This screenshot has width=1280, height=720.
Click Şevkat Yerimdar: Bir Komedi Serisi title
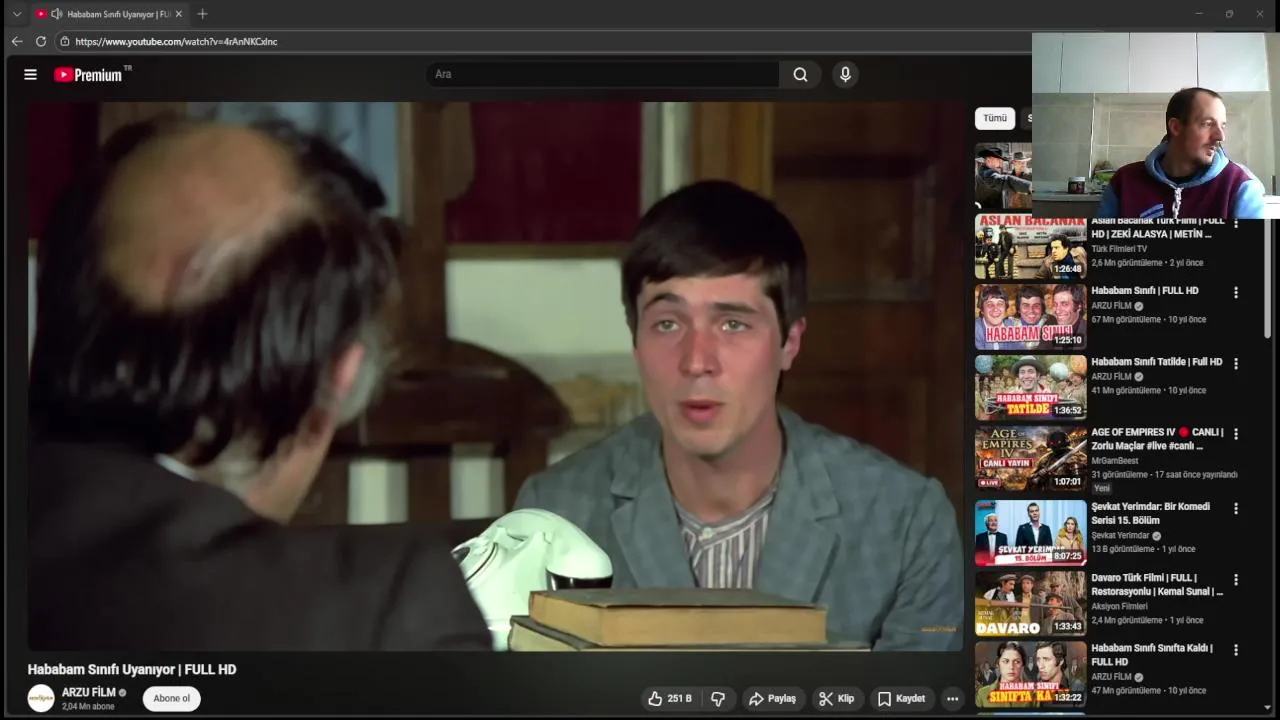(x=1150, y=513)
